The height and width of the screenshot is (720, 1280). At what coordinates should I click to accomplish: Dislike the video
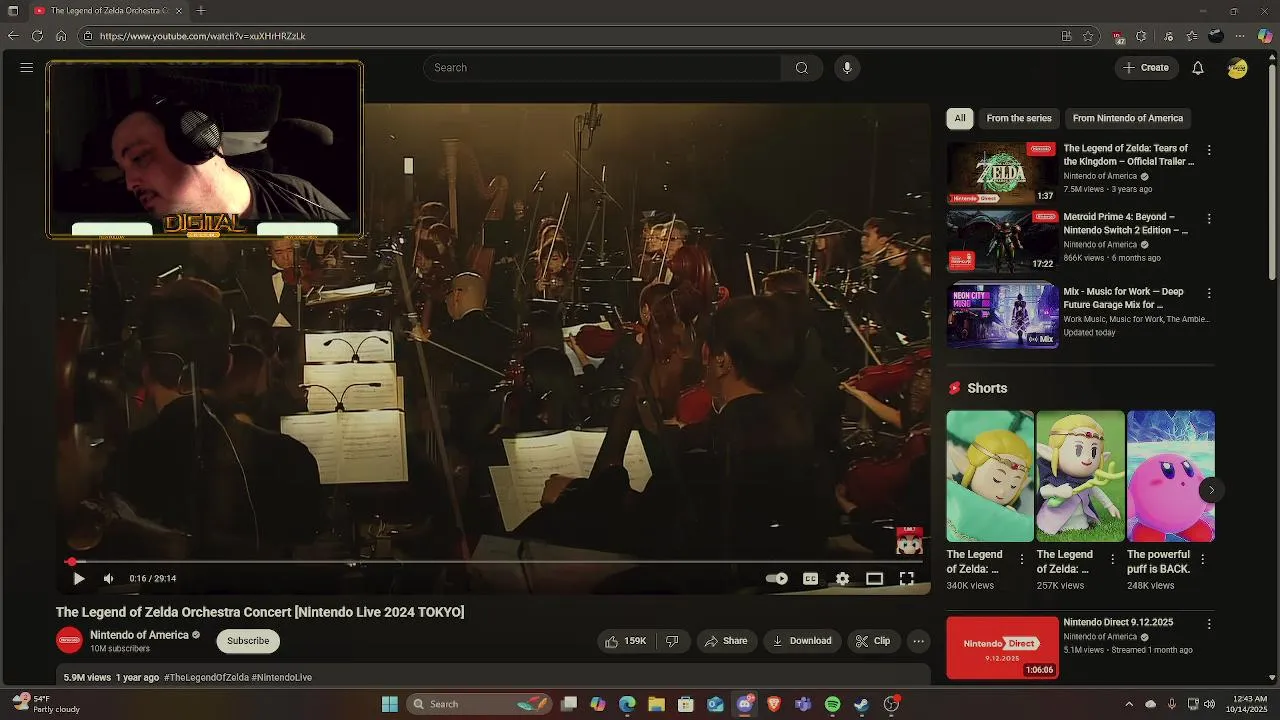[672, 641]
